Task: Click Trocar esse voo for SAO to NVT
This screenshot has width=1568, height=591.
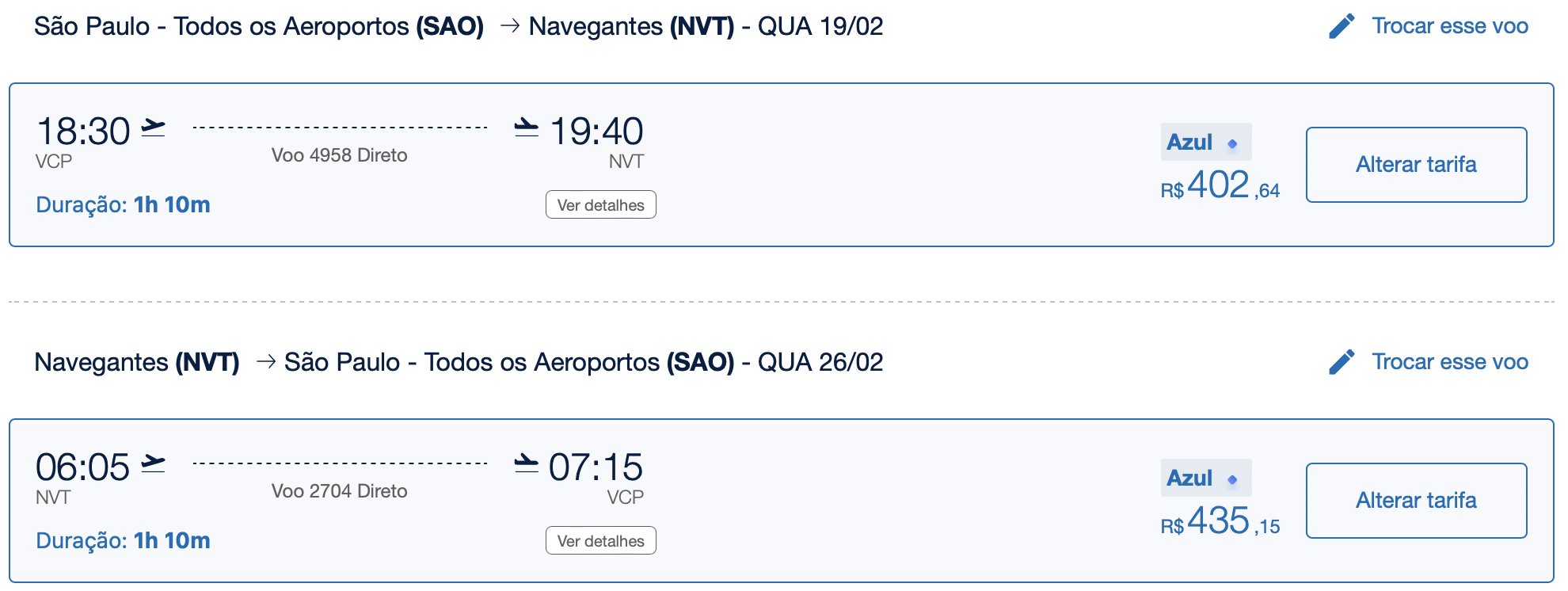Action: tap(1450, 26)
